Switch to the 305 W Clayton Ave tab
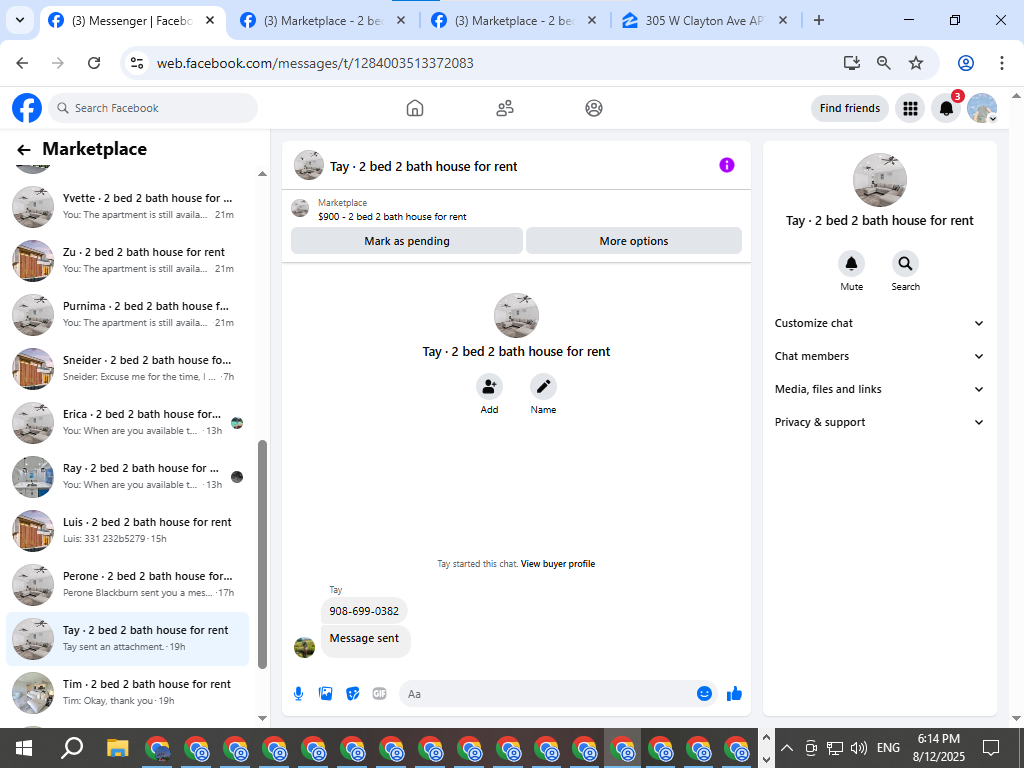Screen dimensions: 1024x768 (x=705, y=21)
